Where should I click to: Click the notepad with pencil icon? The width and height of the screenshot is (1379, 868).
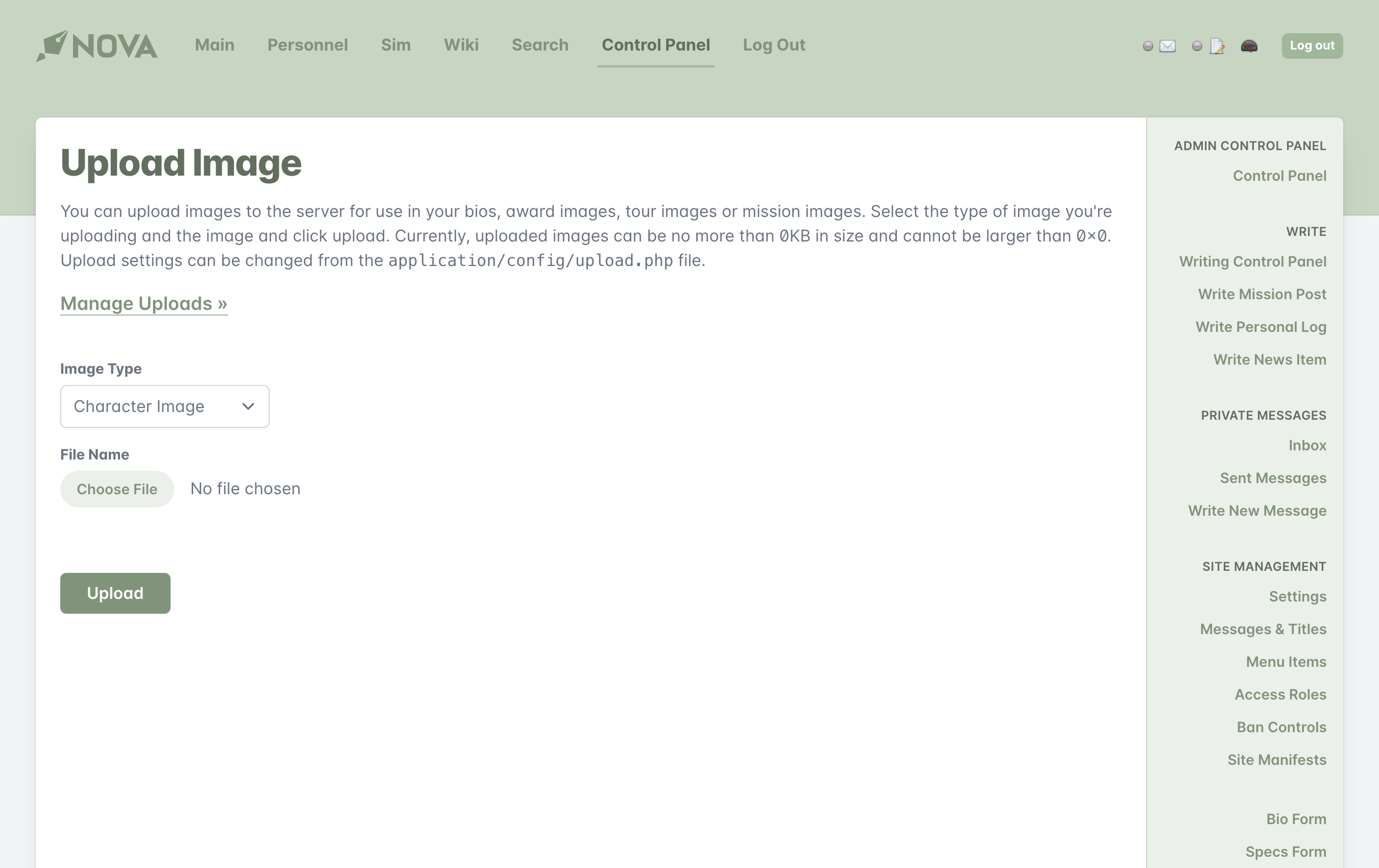pos(1217,46)
